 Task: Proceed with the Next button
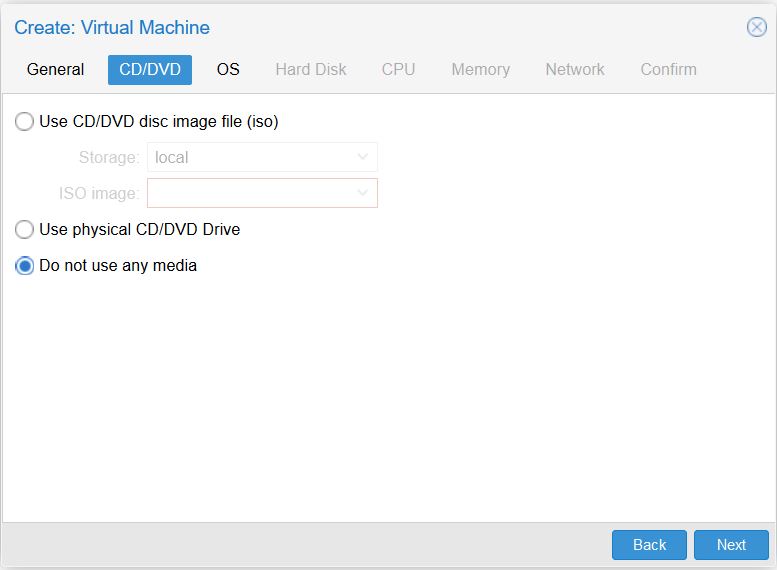731,545
